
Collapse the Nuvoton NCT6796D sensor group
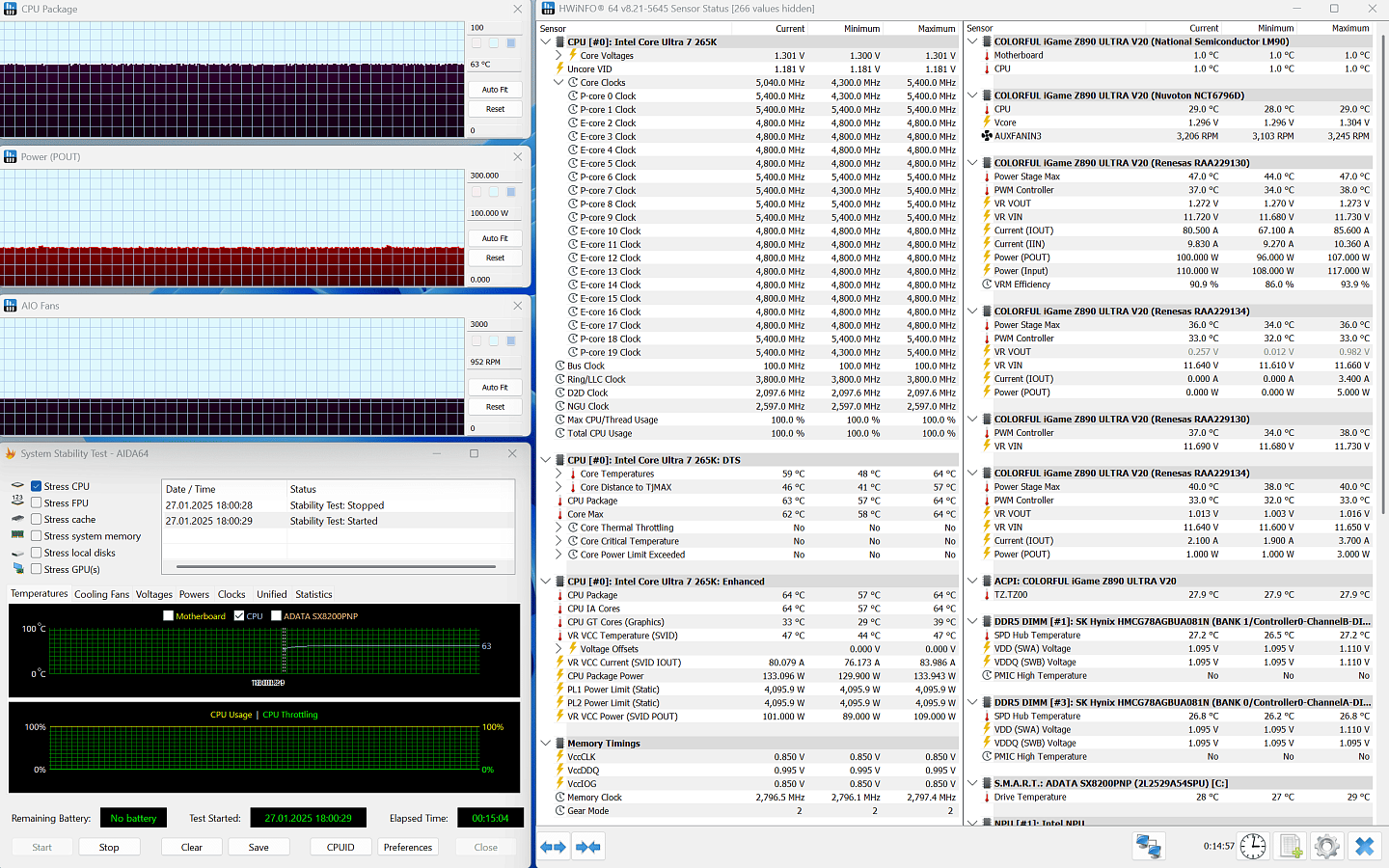click(972, 95)
